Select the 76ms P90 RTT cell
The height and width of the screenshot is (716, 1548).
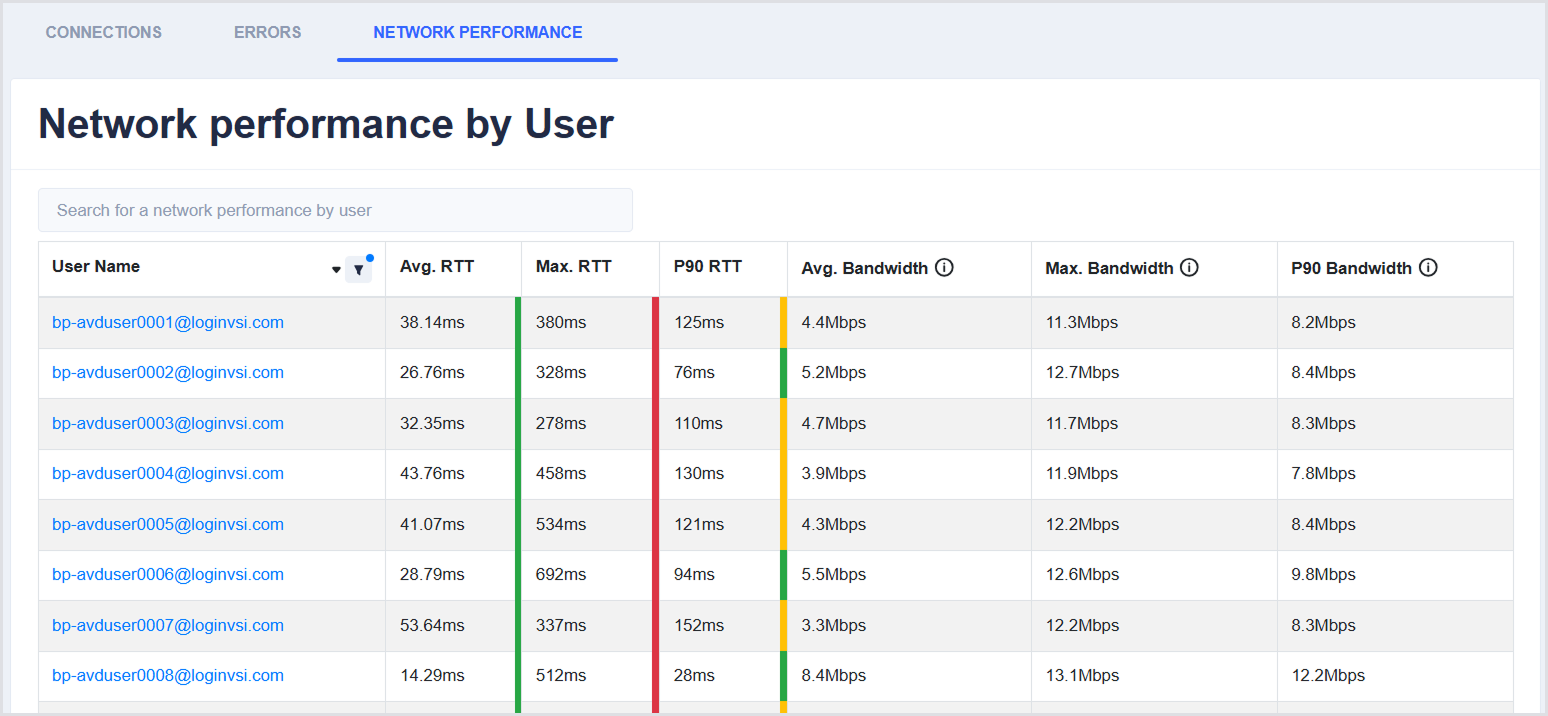(x=723, y=372)
